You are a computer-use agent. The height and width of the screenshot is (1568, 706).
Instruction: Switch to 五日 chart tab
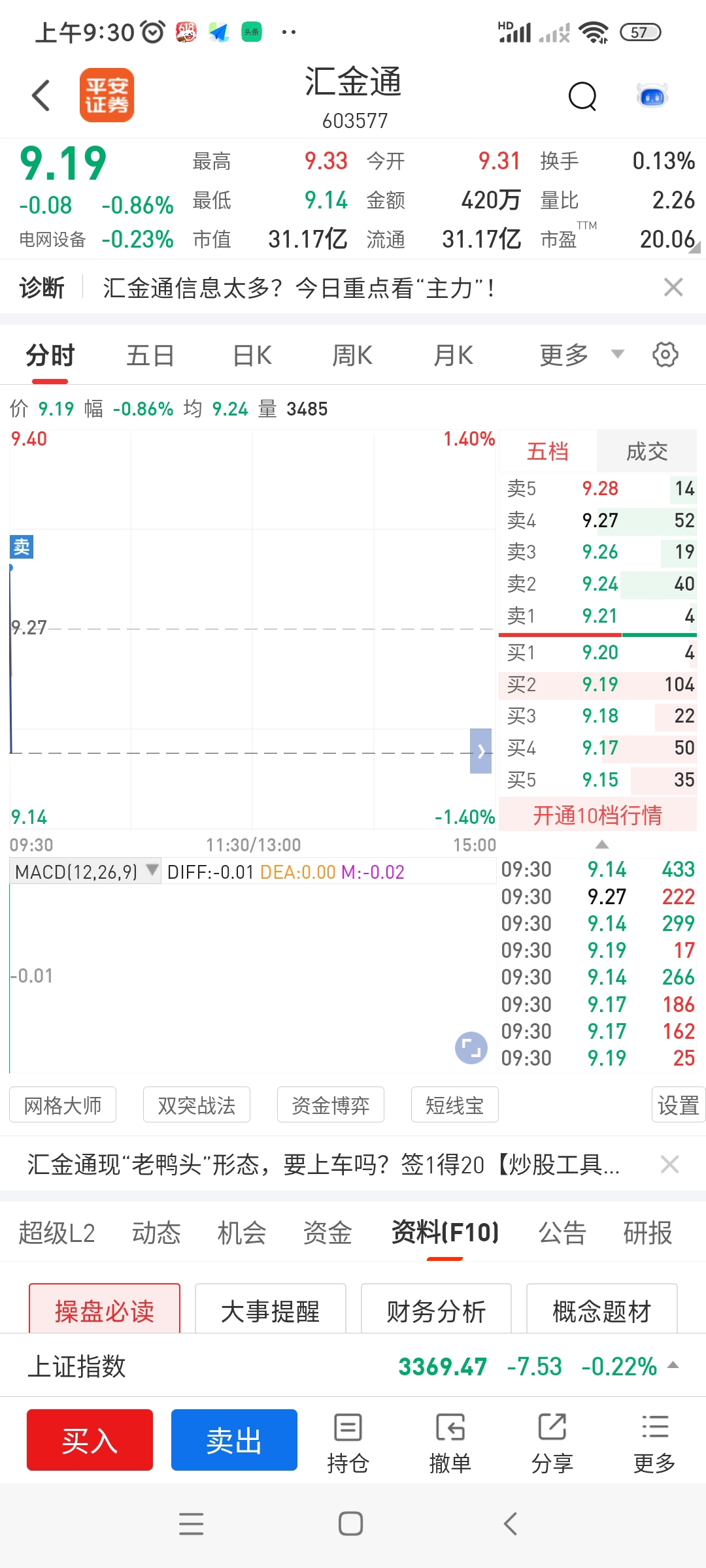150,355
